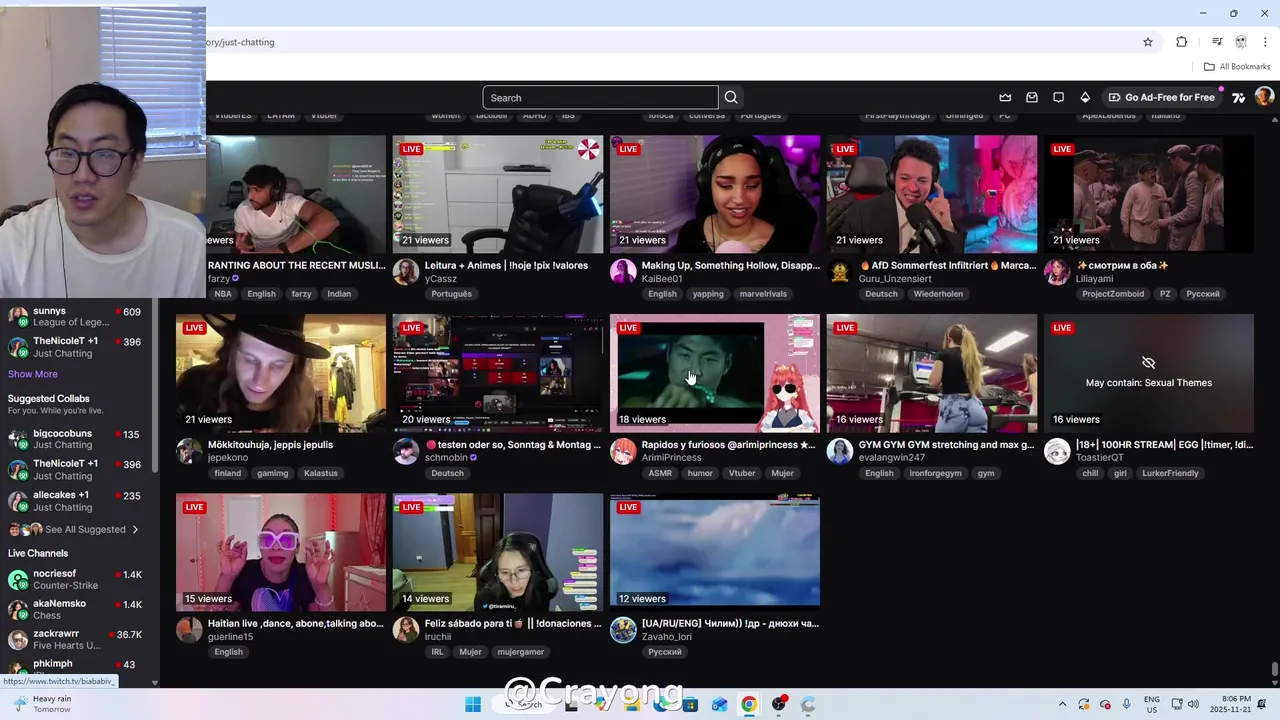Go Ad-Free for Free button

point(1162,97)
